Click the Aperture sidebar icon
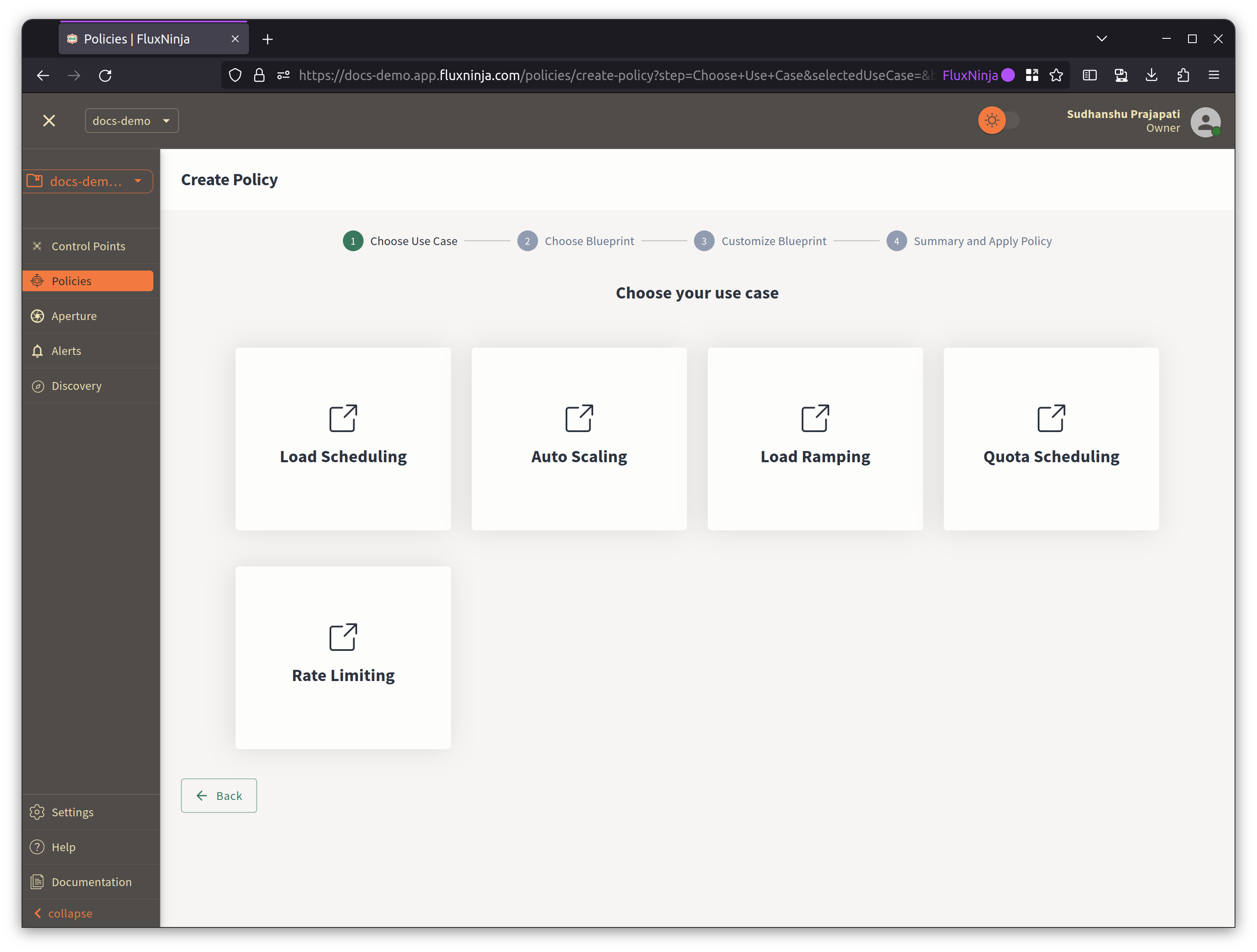This screenshot has width=1257, height=952. click(37, 315)
